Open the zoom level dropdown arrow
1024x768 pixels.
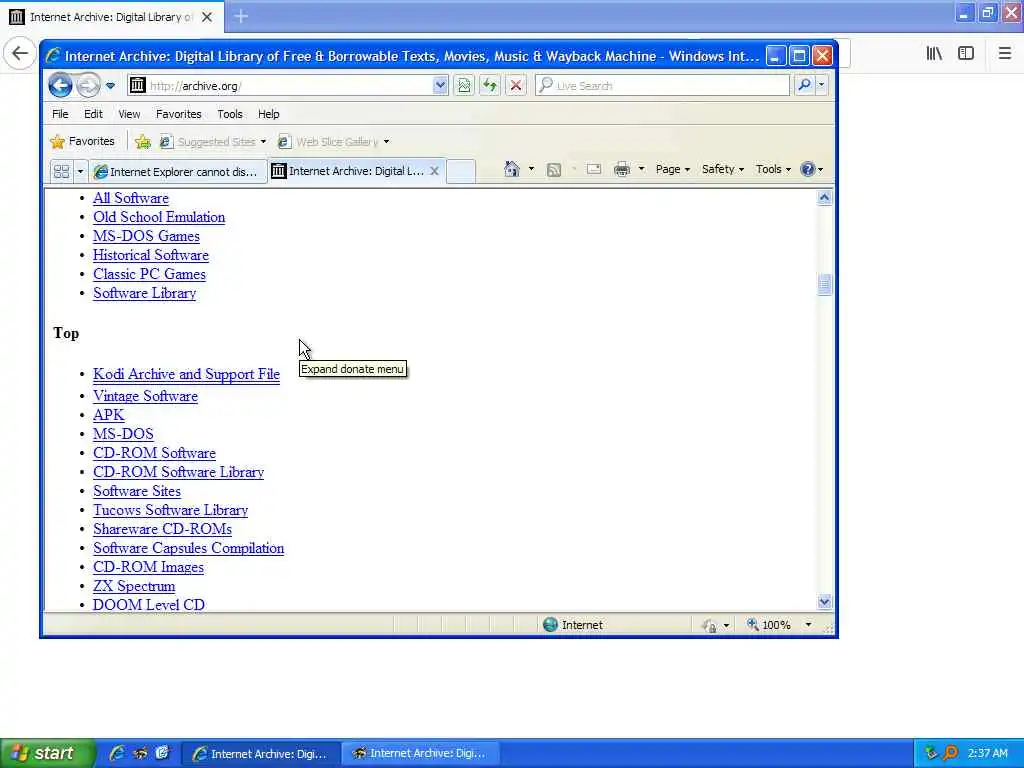coord(808,625)
